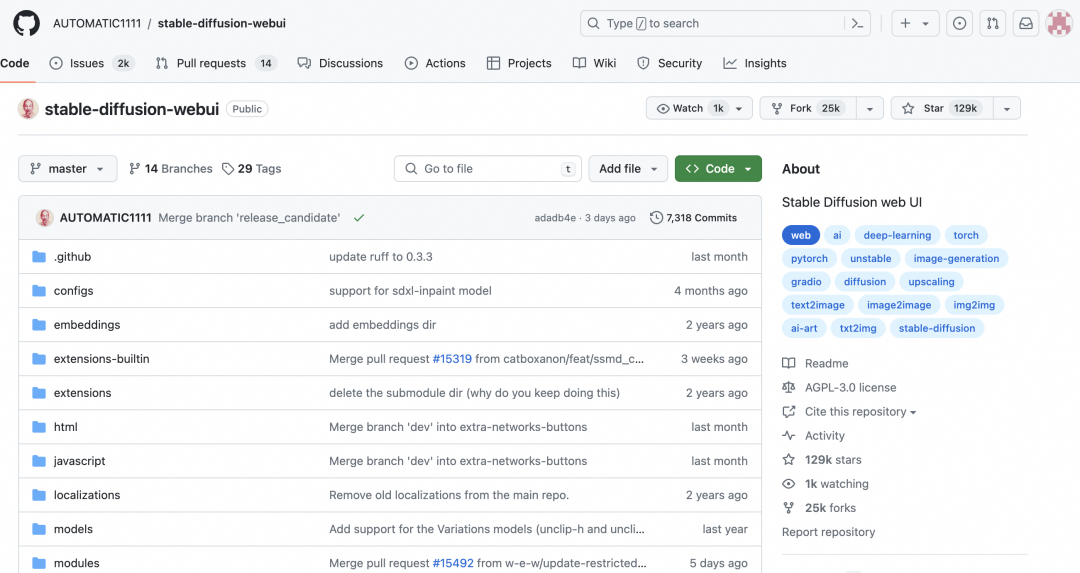
Task: Open the Security tab
Action: click(x=669, y=63)
